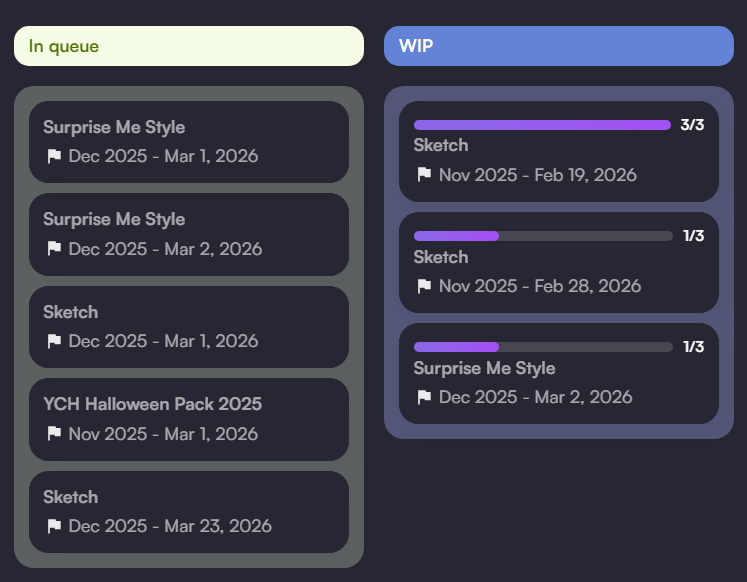Click the flag icon on the WIP Sketch card due Feb 28, 2026
This screenshot has height=582, width=747.
pyautogui.click(x=424, y=286)
